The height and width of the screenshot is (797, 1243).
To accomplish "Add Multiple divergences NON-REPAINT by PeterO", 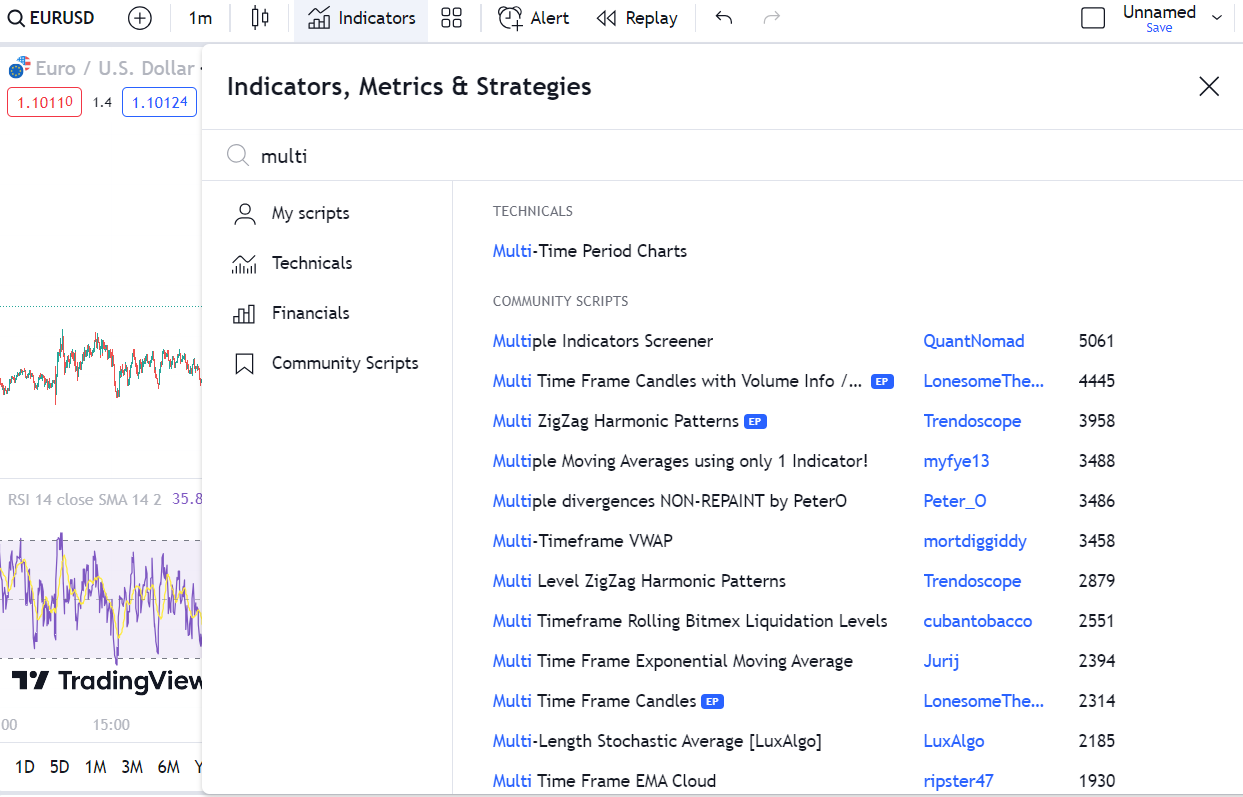I will (x=670, y=501).
